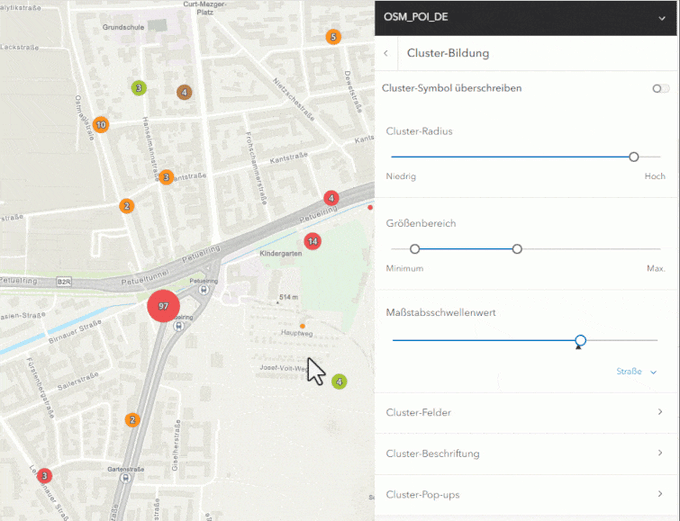Click the Minimum label under Größenbereich
This screenshot has width=680, height=521.
405,269
